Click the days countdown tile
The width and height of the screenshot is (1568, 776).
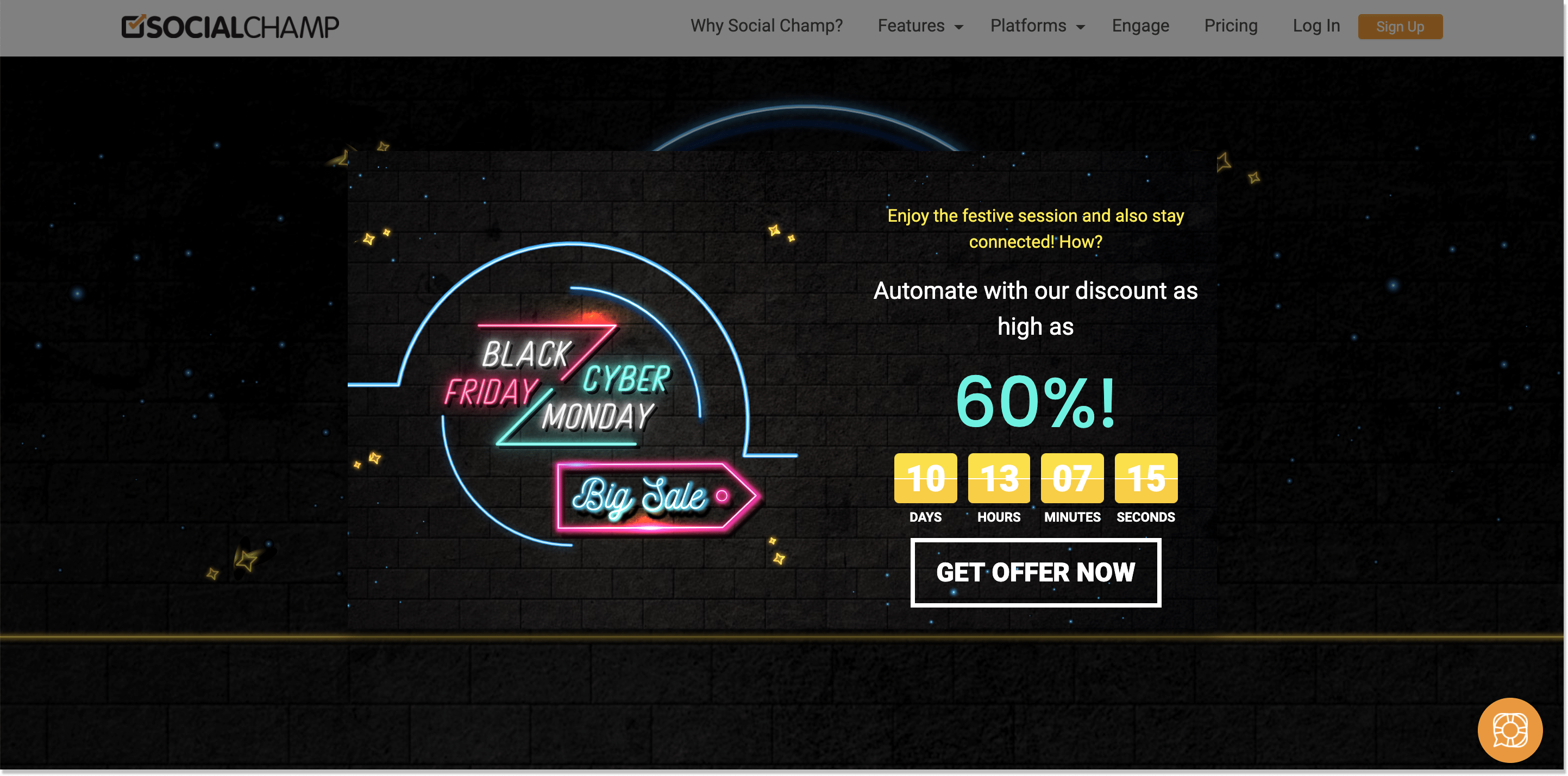coord(925,478)
